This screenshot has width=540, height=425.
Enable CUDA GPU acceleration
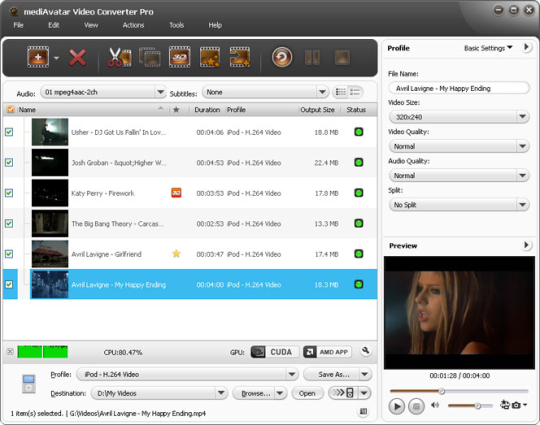pyautogui.click(x=274, y=352)
